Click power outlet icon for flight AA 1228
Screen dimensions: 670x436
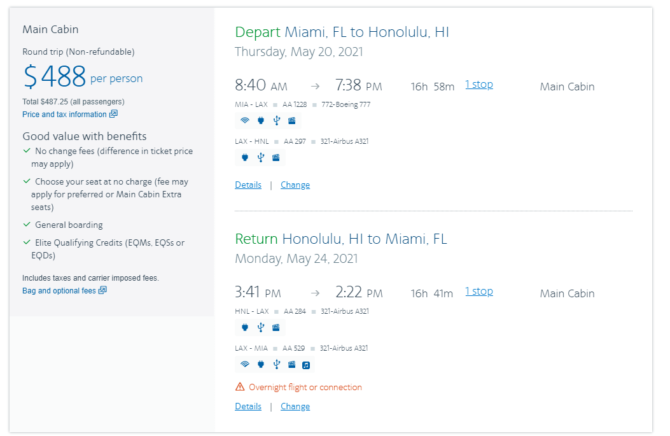[261, 121]
